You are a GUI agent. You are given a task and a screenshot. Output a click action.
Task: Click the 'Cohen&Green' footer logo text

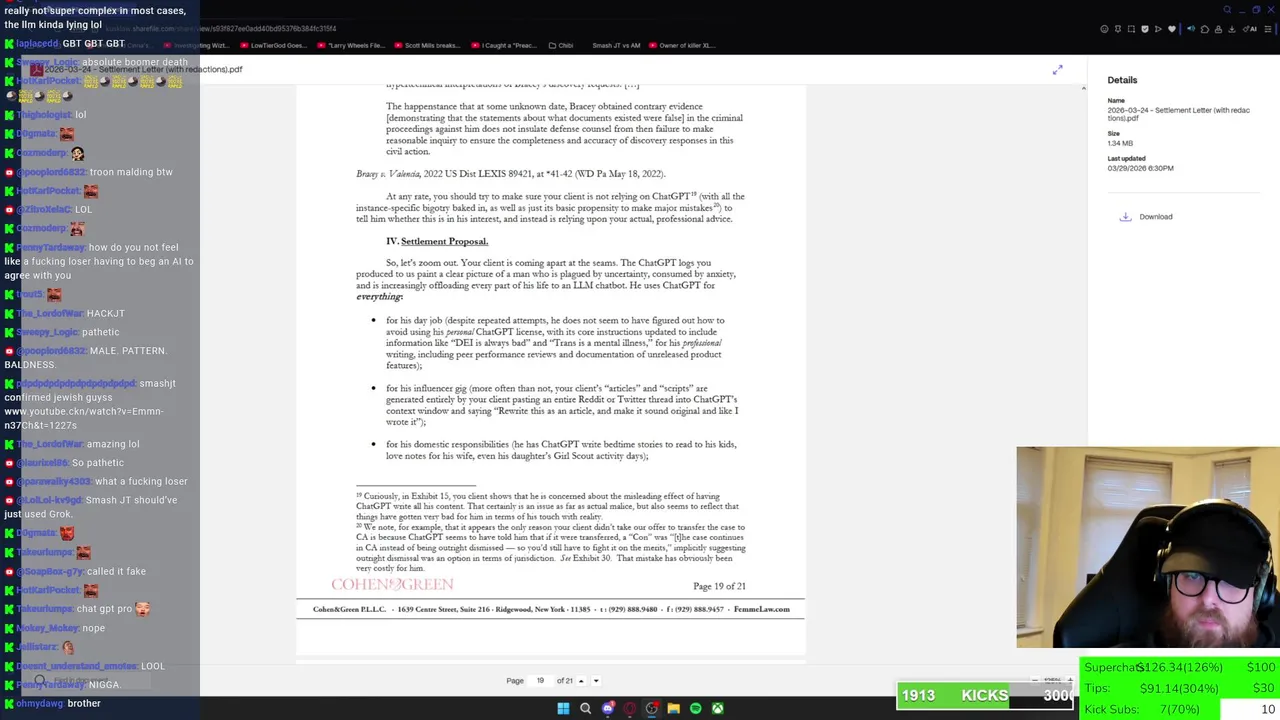click(x=392, y=584)
